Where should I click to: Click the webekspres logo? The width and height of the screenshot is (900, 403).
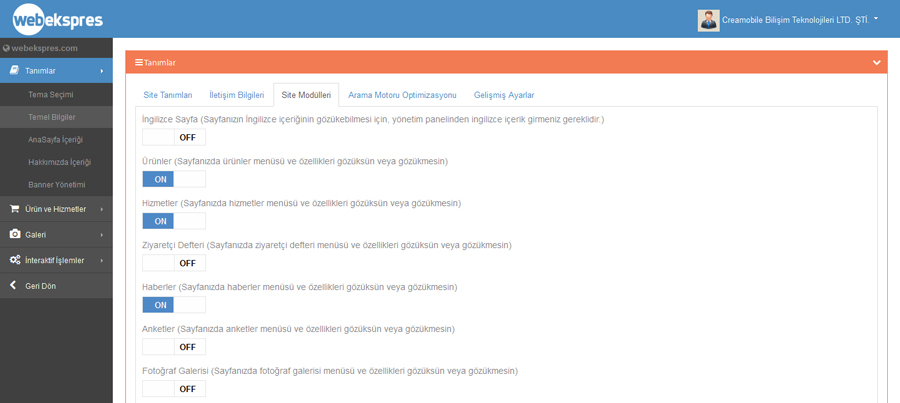57,19
